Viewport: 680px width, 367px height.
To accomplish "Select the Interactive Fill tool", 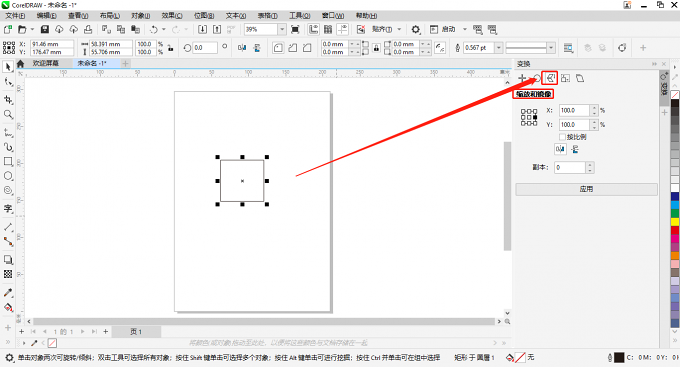I will pos(8,307).
